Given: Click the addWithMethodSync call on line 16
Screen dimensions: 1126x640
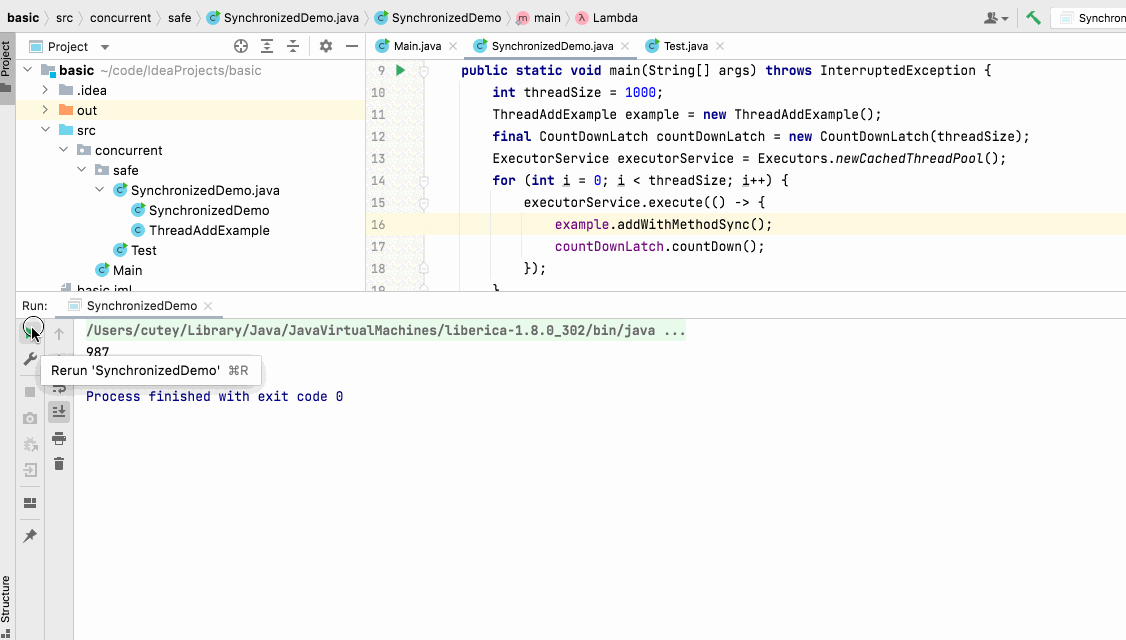Looking at the screenshot, I should [x=684, y=225].
